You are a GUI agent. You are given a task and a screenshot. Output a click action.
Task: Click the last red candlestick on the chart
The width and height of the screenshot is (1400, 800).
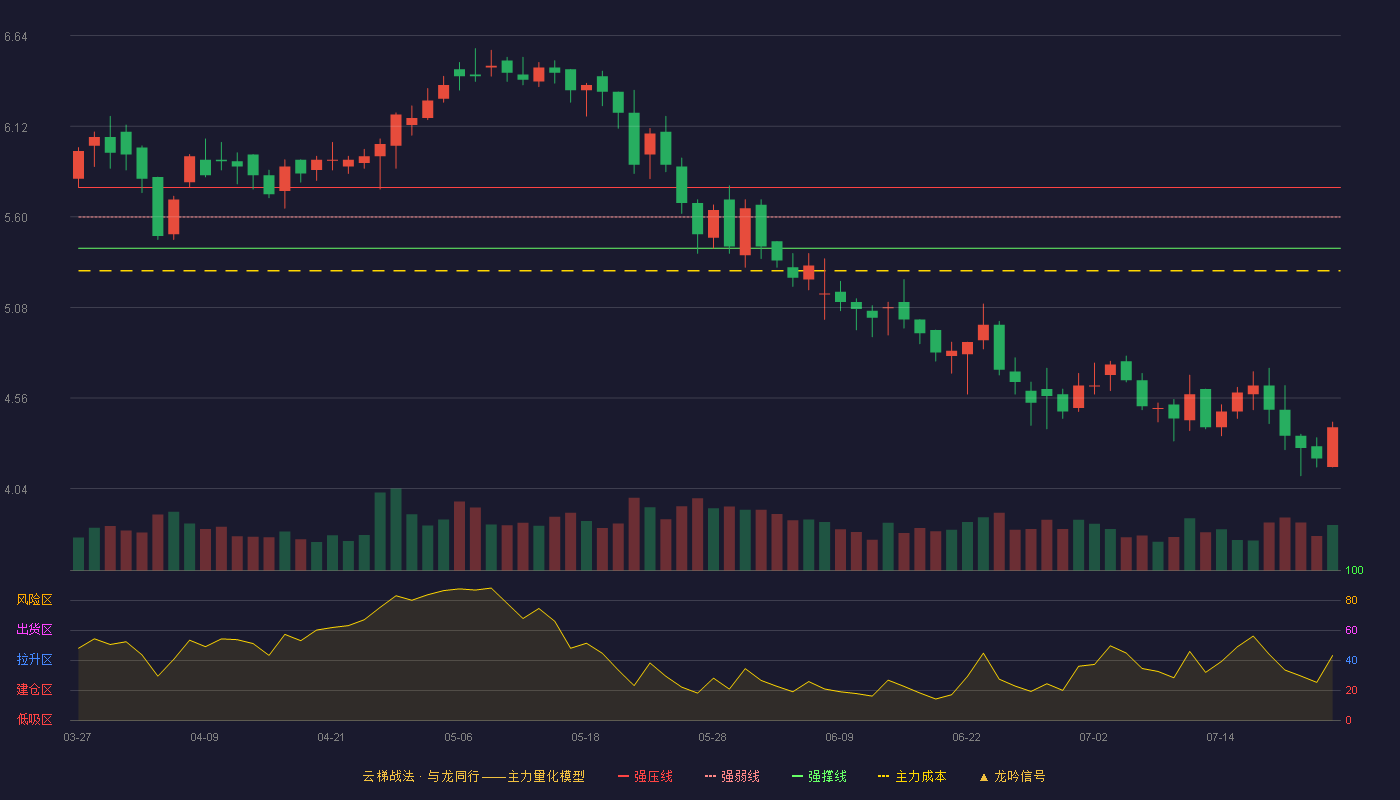coord(1332,446)
